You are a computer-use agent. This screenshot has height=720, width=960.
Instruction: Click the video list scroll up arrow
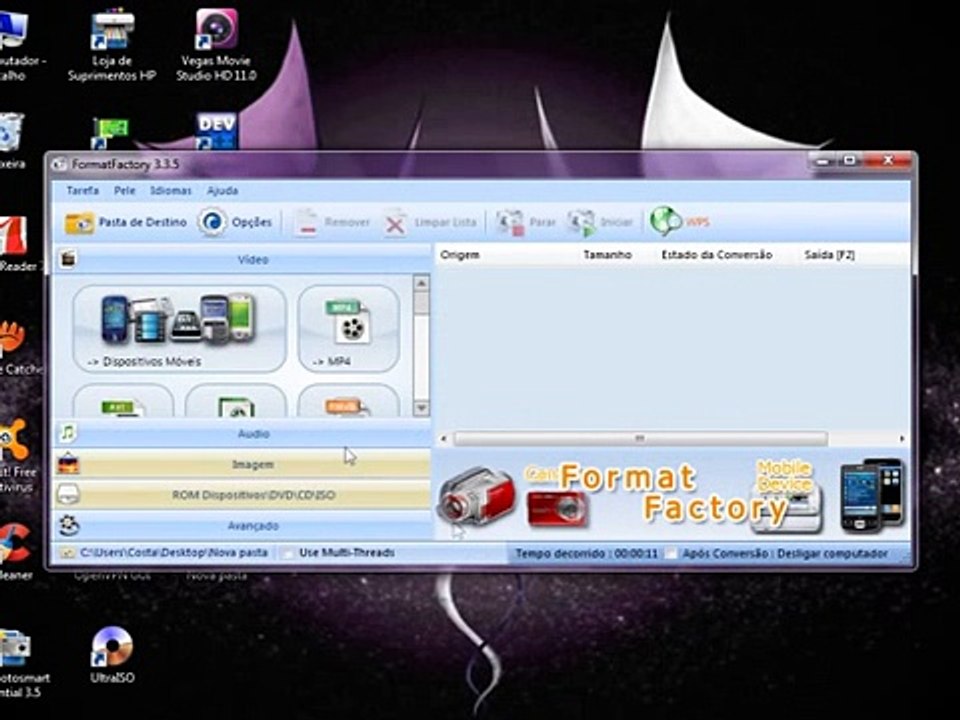pos(421,283)
